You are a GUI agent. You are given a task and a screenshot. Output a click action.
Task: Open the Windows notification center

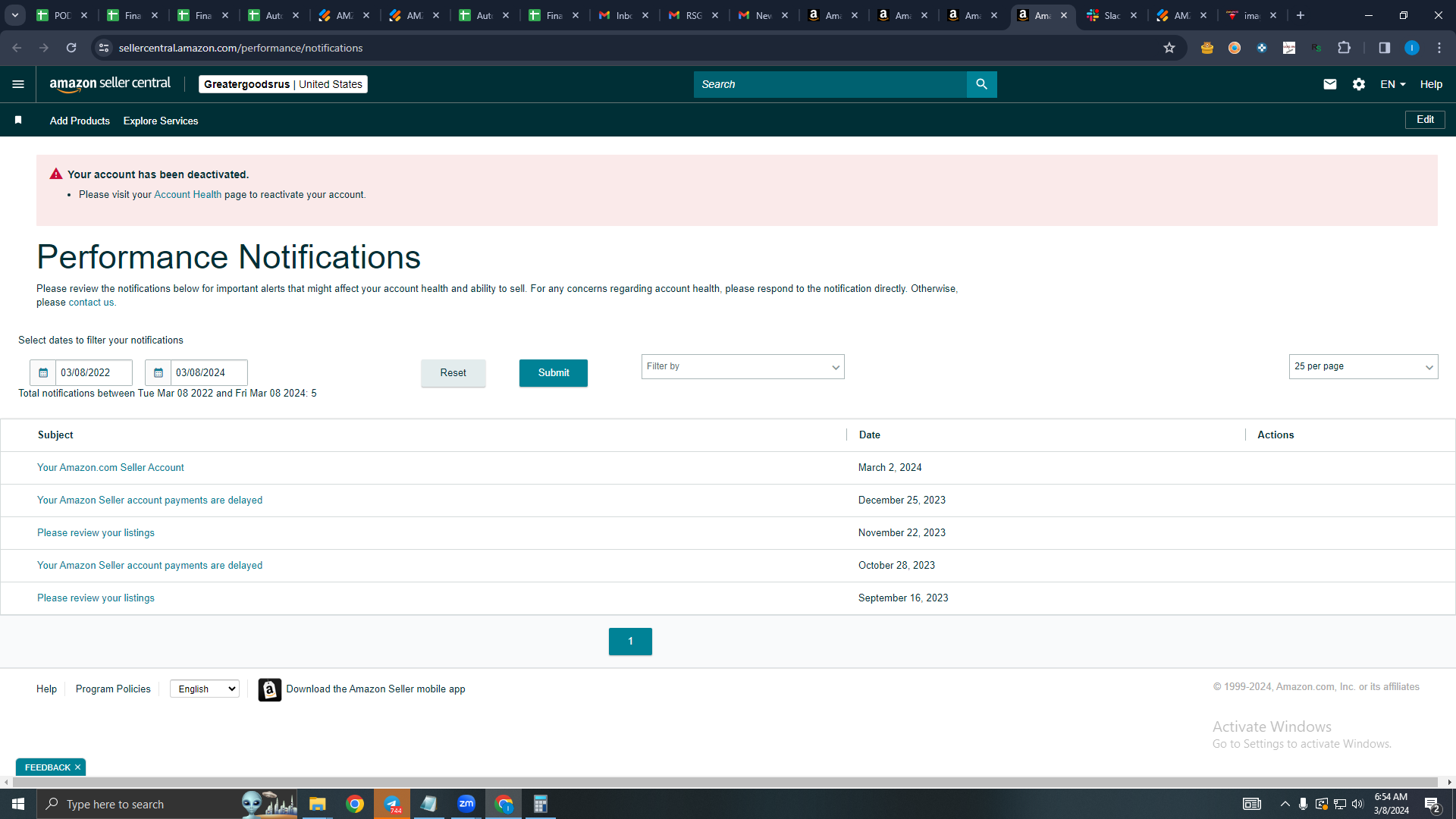click(1432, 805)
